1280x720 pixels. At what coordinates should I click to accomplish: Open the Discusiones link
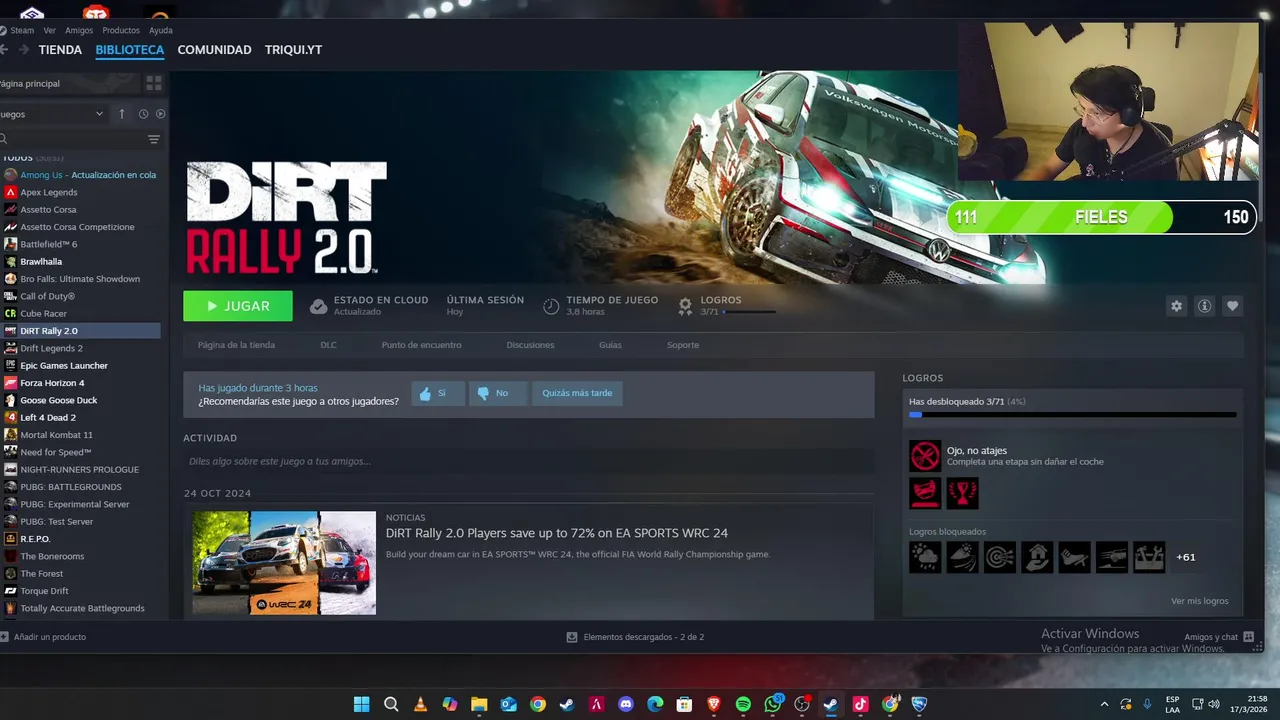530,345
